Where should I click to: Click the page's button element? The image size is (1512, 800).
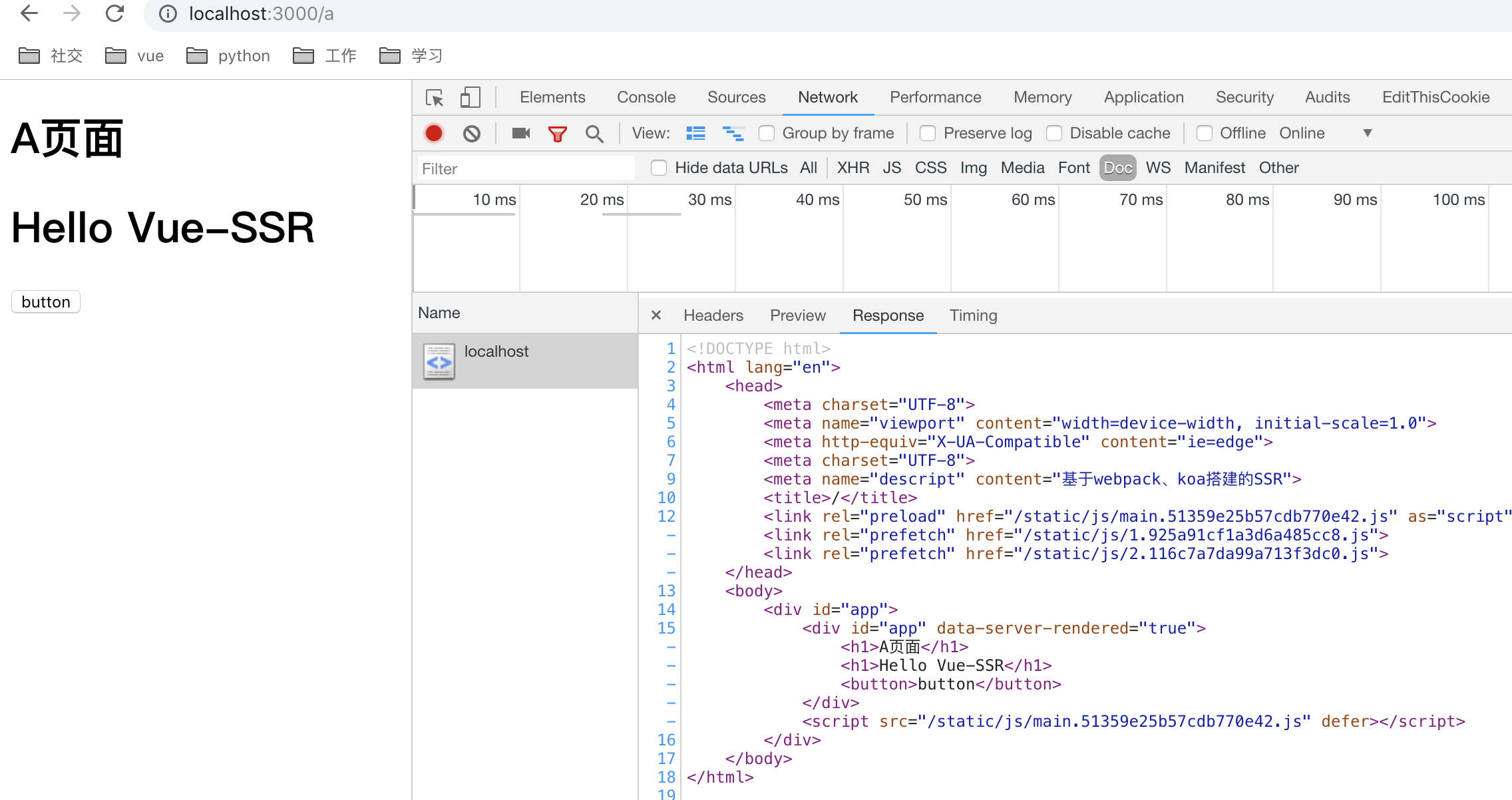46,301
